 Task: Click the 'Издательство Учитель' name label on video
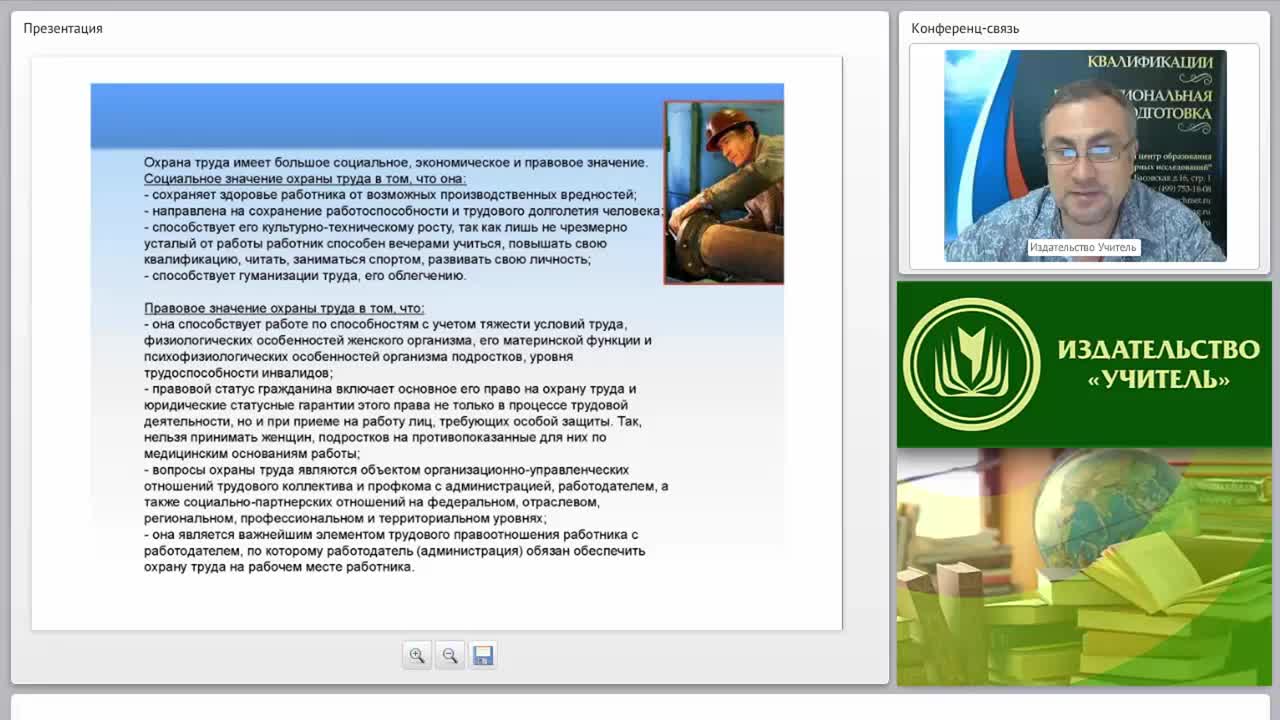(1083, 247)
